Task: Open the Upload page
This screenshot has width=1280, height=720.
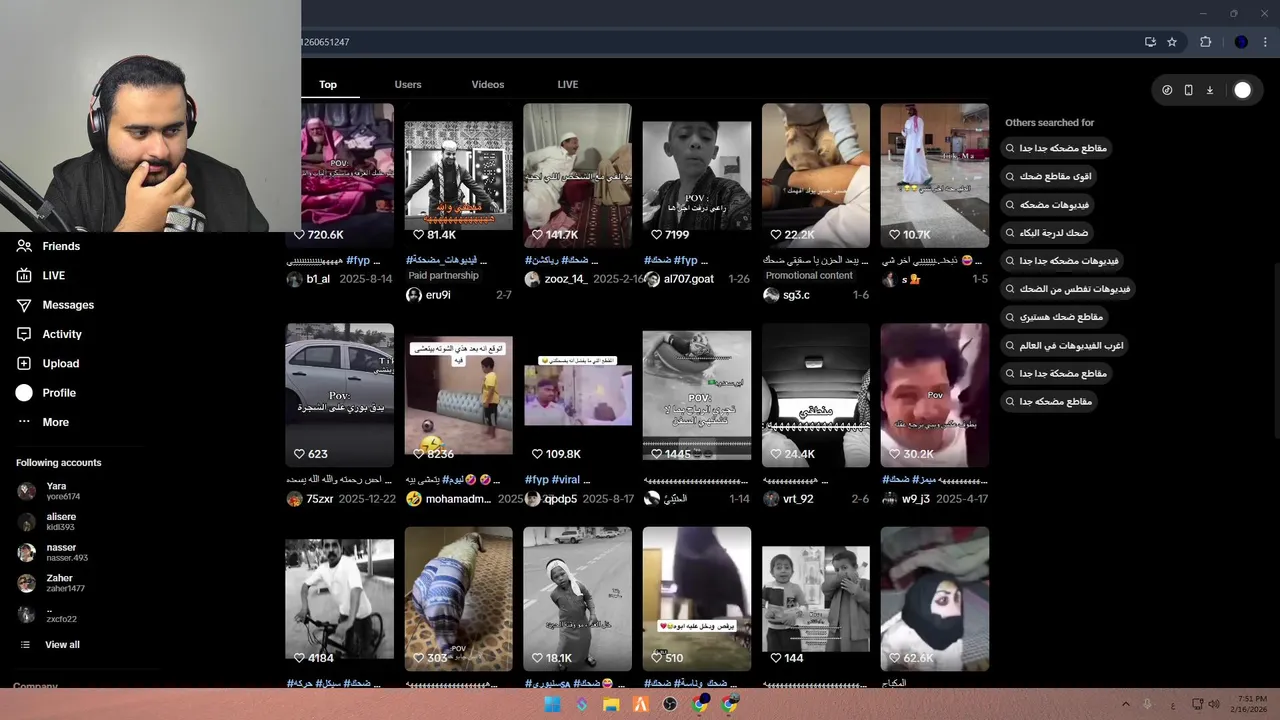Action: [60, 363]
